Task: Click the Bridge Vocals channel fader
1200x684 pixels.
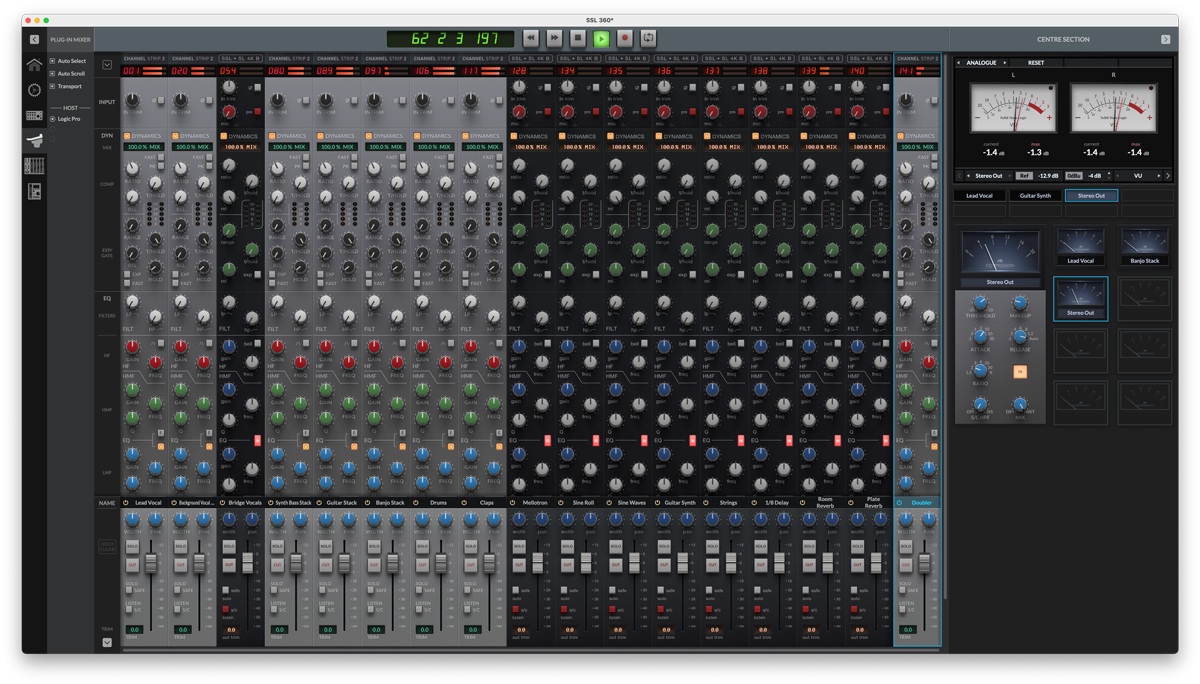Action: (x=247, y=565)
